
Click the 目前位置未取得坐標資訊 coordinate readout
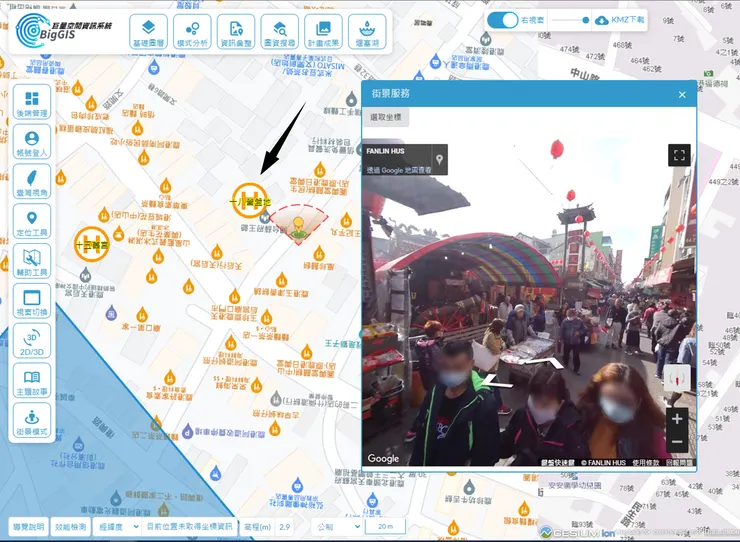click(x=190, y=526)
